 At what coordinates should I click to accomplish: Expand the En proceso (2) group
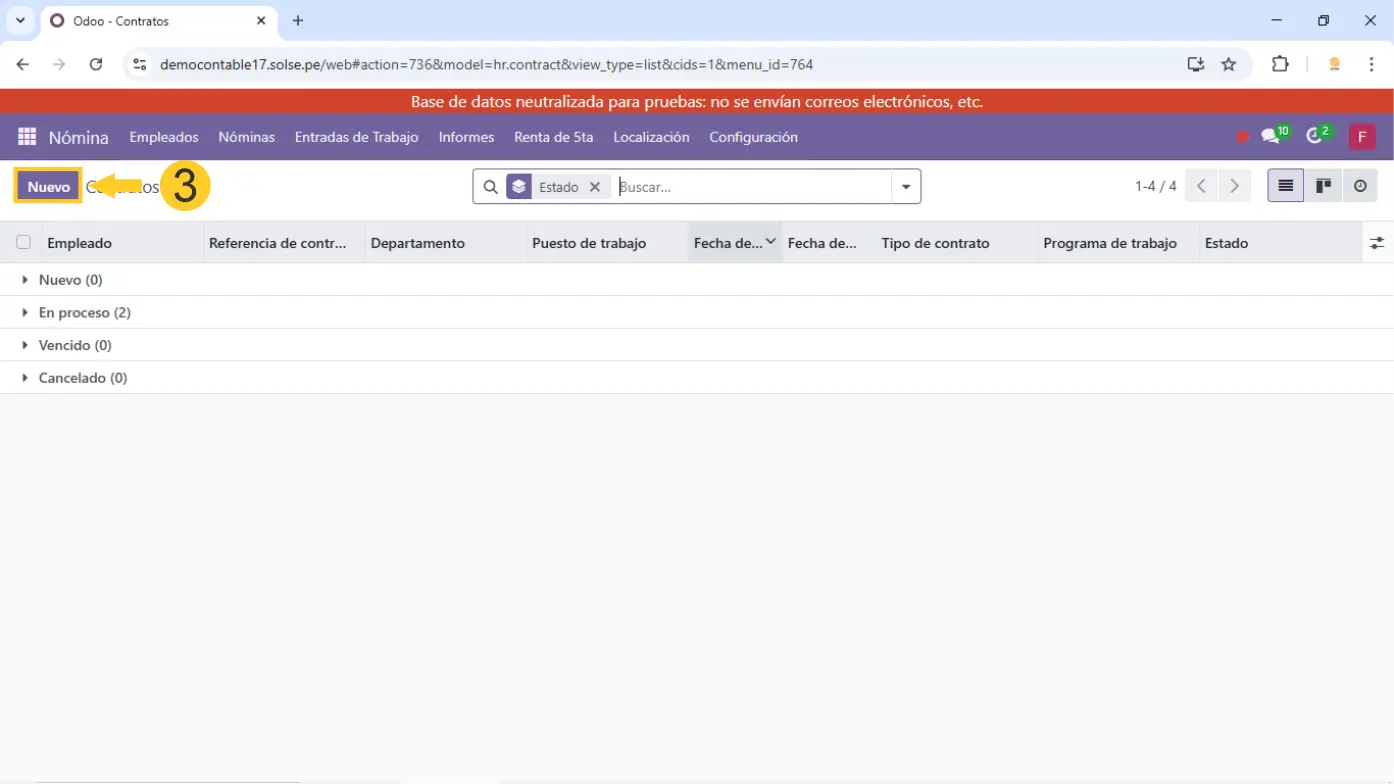(x=84, y=313)
